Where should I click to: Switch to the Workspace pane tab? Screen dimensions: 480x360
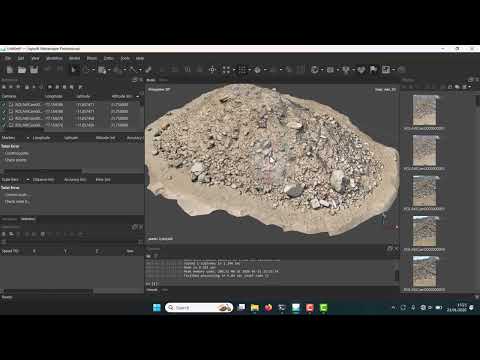tap(10, 219)
